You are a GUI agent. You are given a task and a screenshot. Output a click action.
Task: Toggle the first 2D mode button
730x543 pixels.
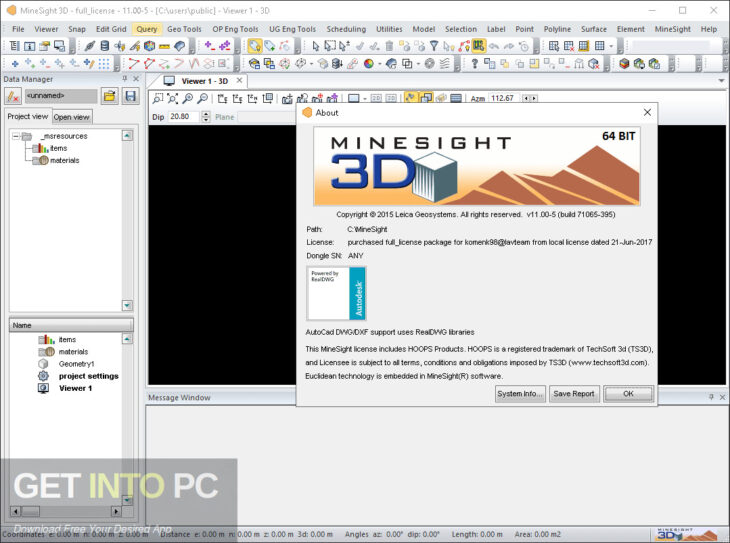pos(376,98)
